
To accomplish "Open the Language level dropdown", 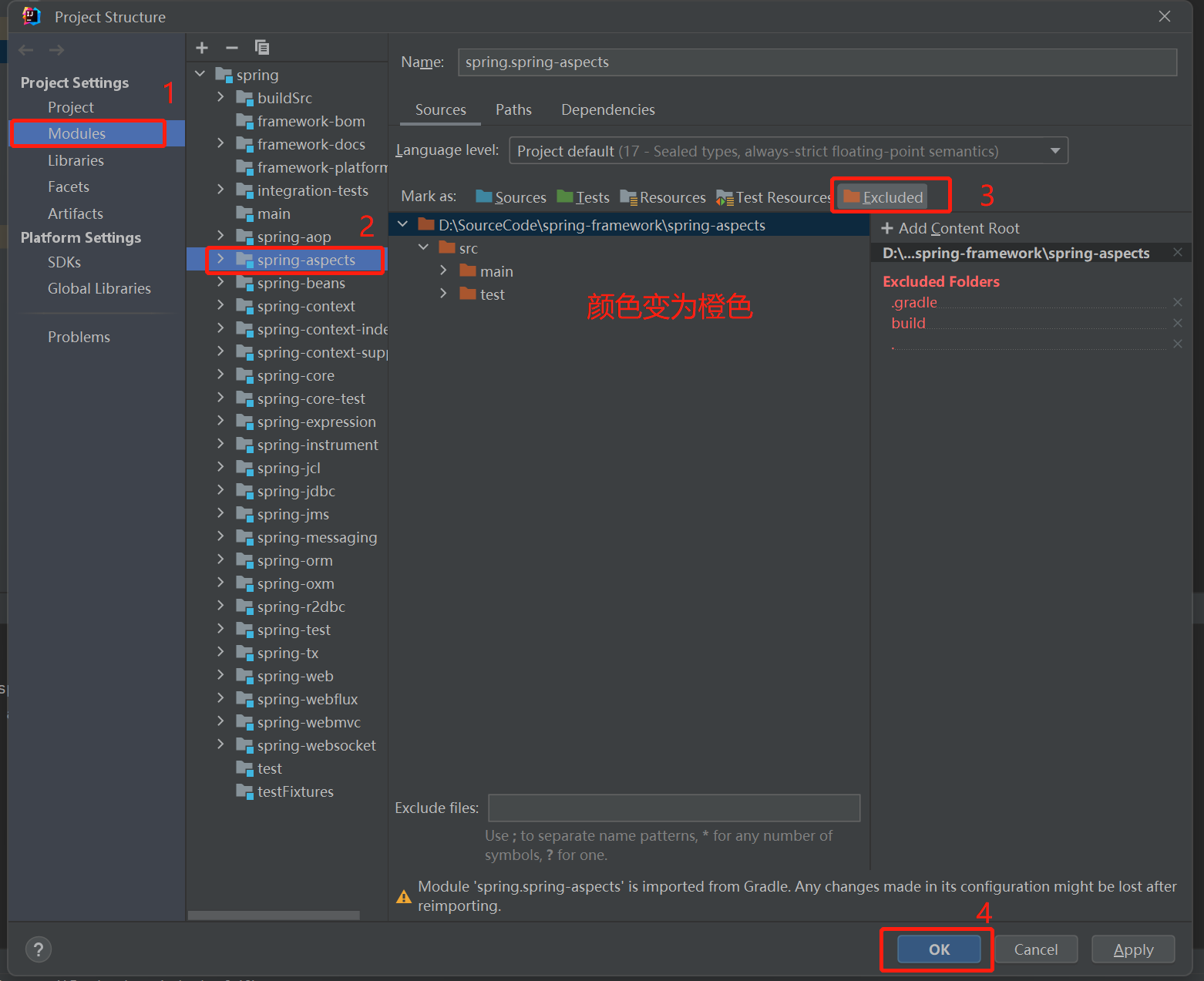I will tap(789, 151).
